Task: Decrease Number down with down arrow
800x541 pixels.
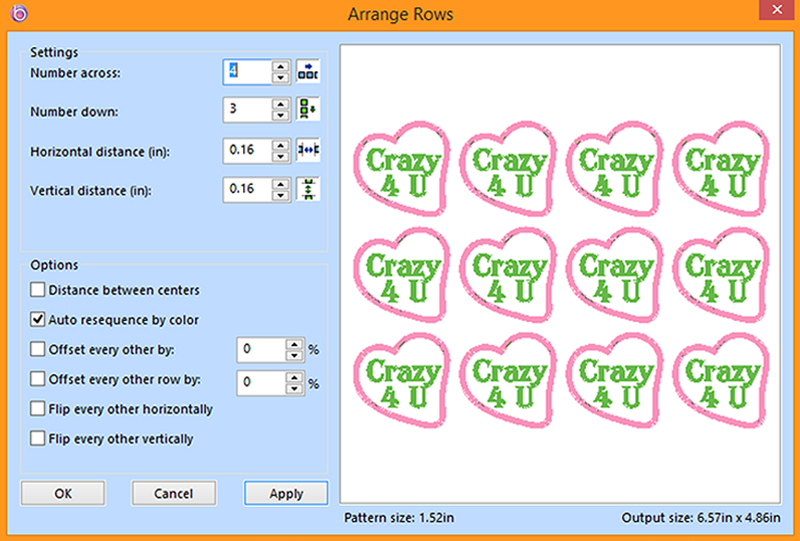Action: pyautogui.click(x=282, y=114)
